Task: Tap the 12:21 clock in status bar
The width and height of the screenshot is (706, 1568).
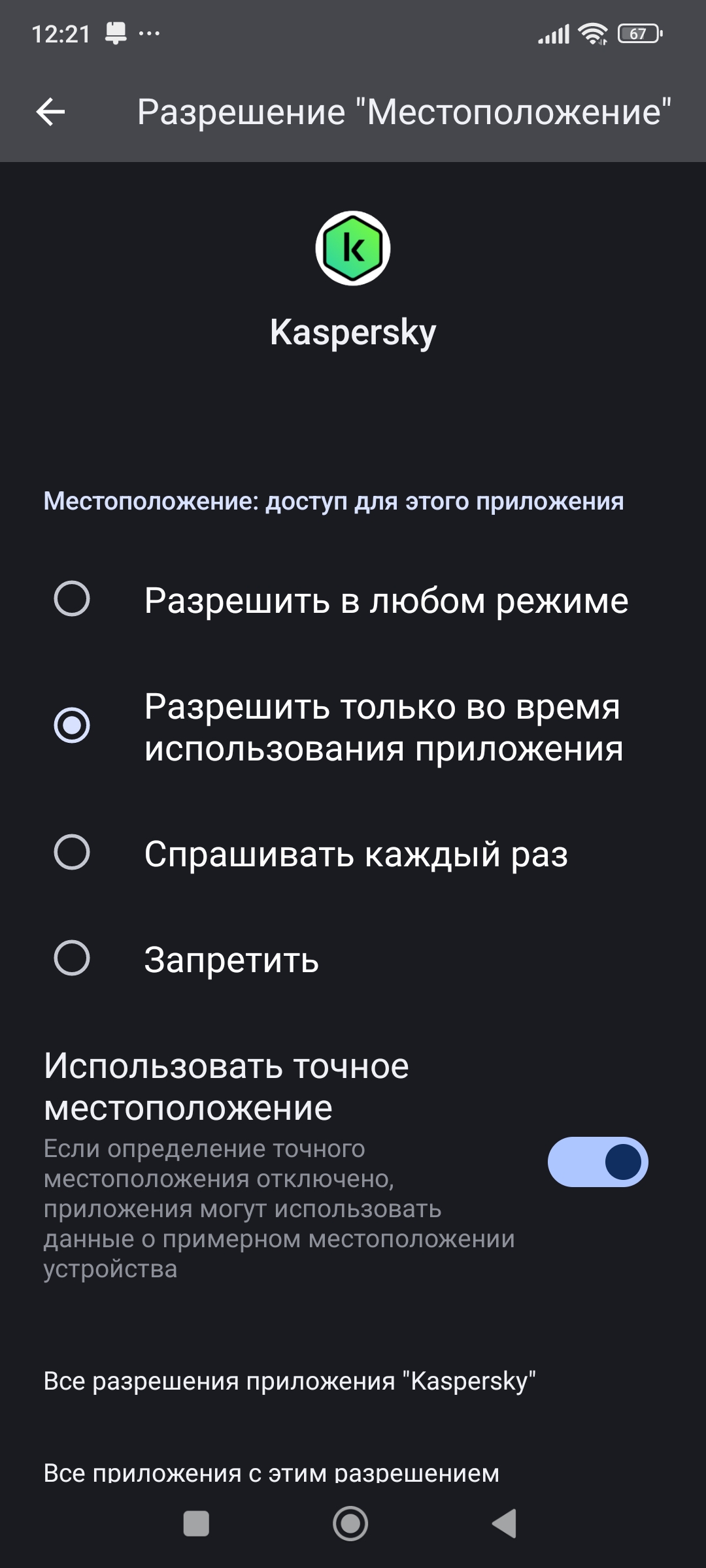Action: coord(61,34)
